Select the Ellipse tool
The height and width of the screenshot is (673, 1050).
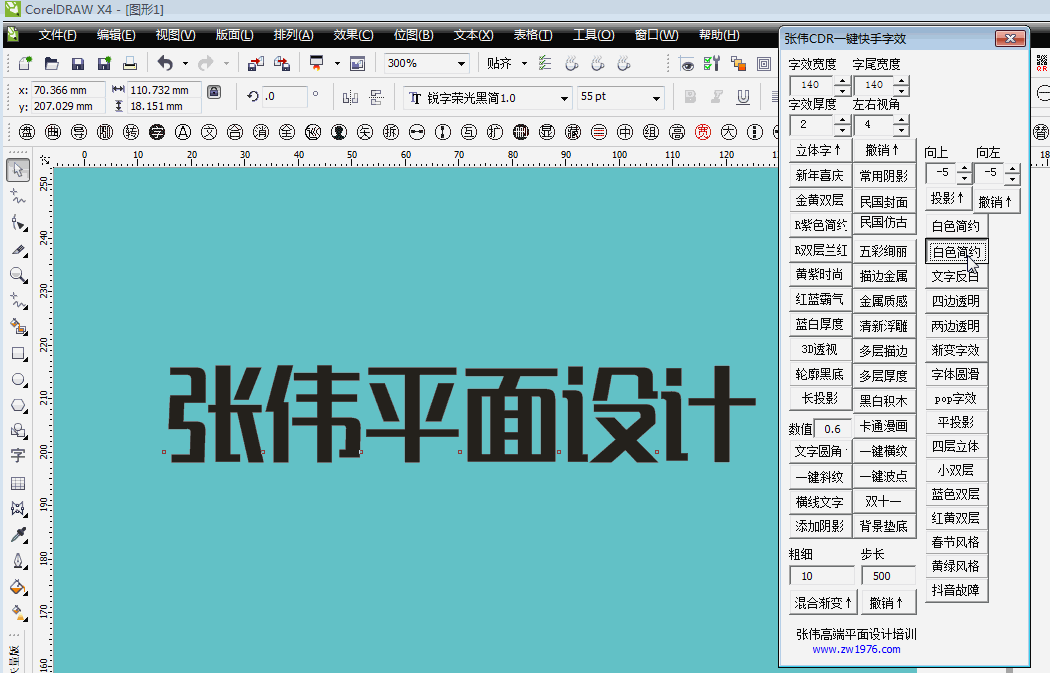click(17, 380)
